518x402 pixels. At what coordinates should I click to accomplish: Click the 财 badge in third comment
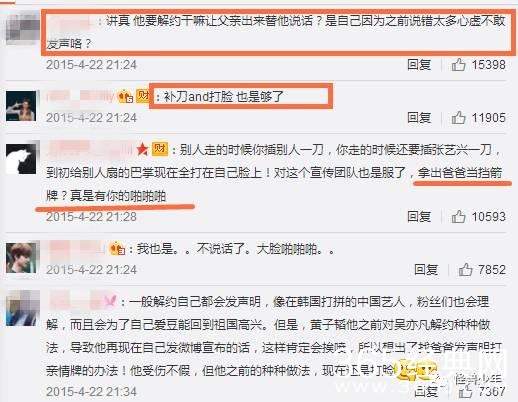coord(160,149)
